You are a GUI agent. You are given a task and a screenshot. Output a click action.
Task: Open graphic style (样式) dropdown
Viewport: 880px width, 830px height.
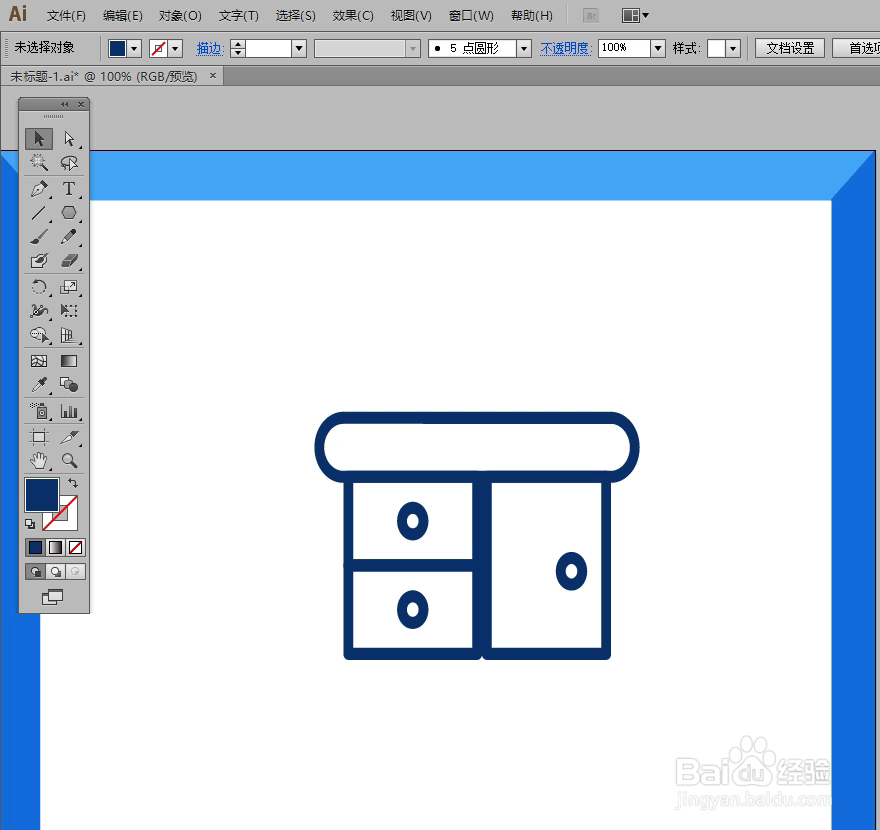[x=733, y=49]
